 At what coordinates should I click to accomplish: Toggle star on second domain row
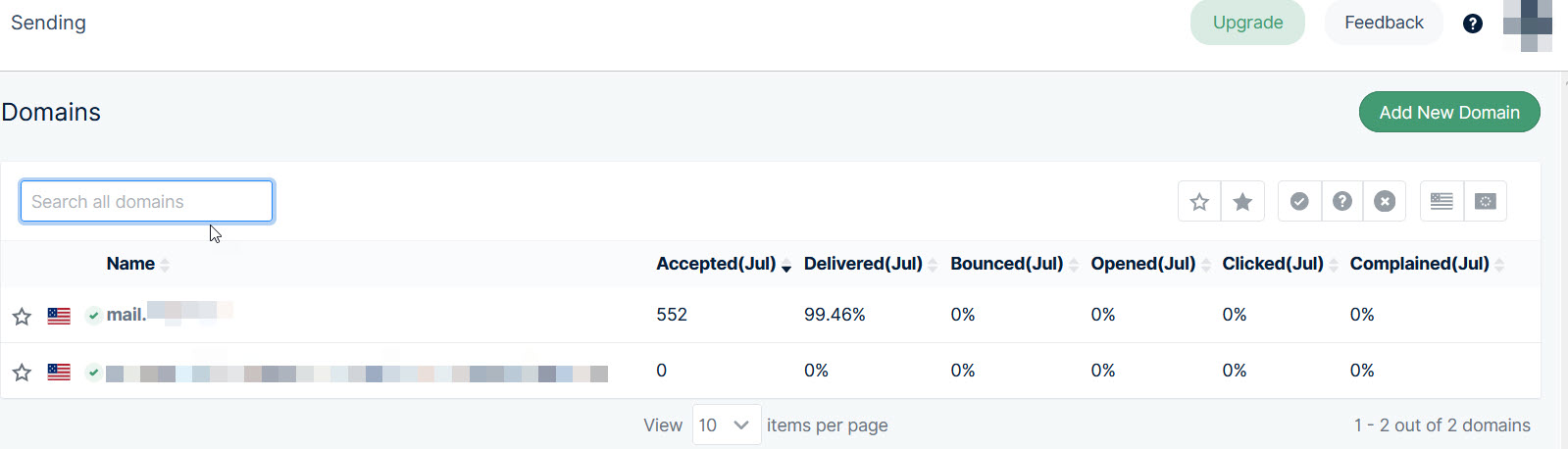(x=22, y=373)
